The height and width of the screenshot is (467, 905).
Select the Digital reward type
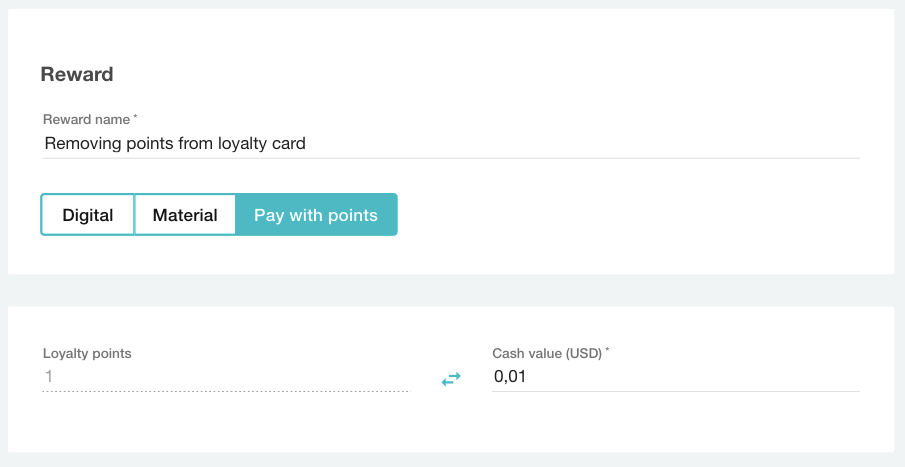(x=87, y=215)
